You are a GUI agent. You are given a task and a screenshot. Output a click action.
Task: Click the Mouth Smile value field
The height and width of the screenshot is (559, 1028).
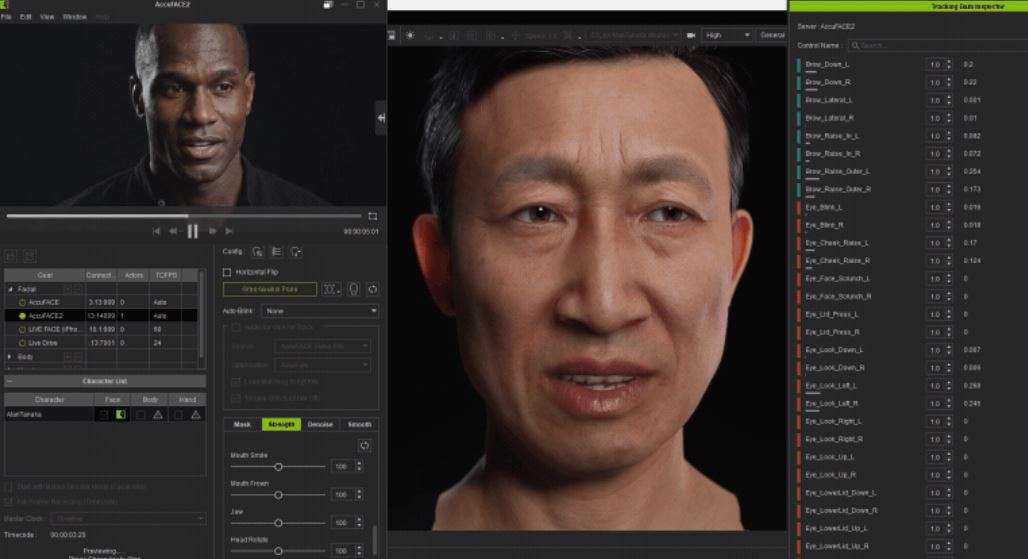(x=342, y=467)
